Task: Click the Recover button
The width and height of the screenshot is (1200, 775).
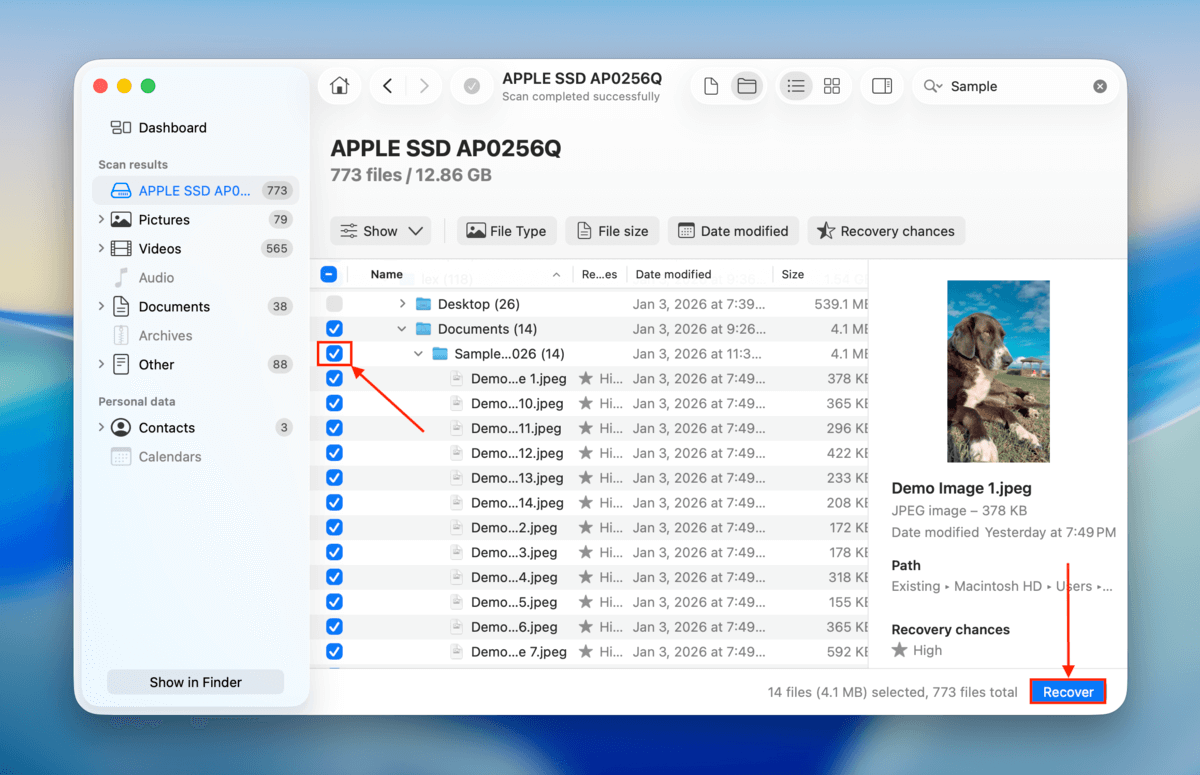Action: click(1067, 691)
